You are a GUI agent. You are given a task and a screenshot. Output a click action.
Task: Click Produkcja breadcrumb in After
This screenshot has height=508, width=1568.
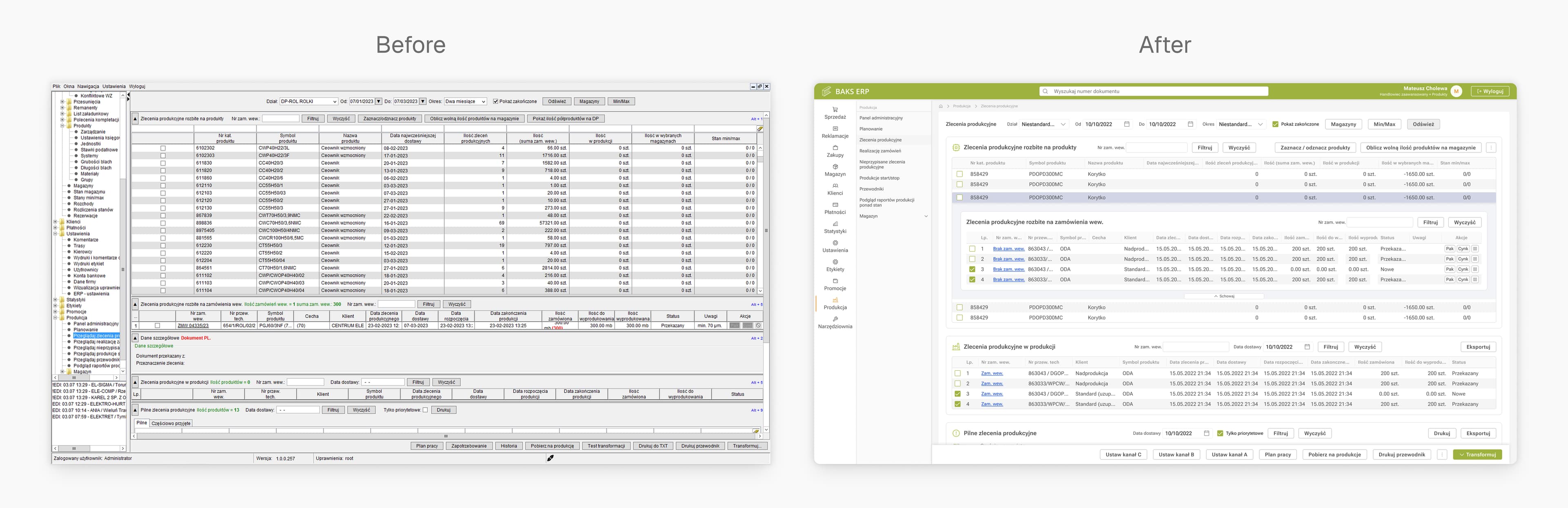point(962,106)
